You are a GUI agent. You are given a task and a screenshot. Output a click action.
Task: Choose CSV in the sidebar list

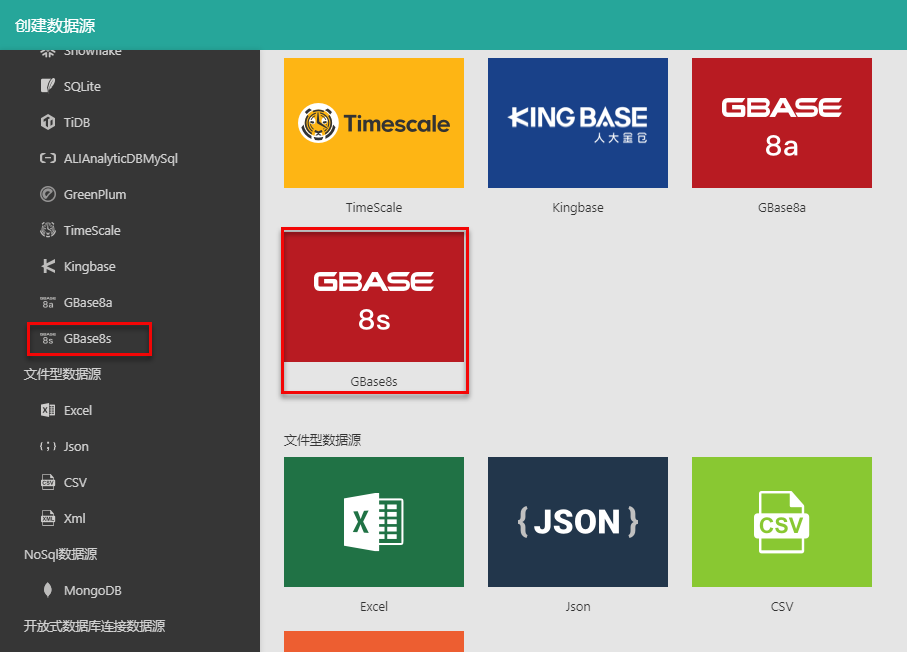(75, 482)
